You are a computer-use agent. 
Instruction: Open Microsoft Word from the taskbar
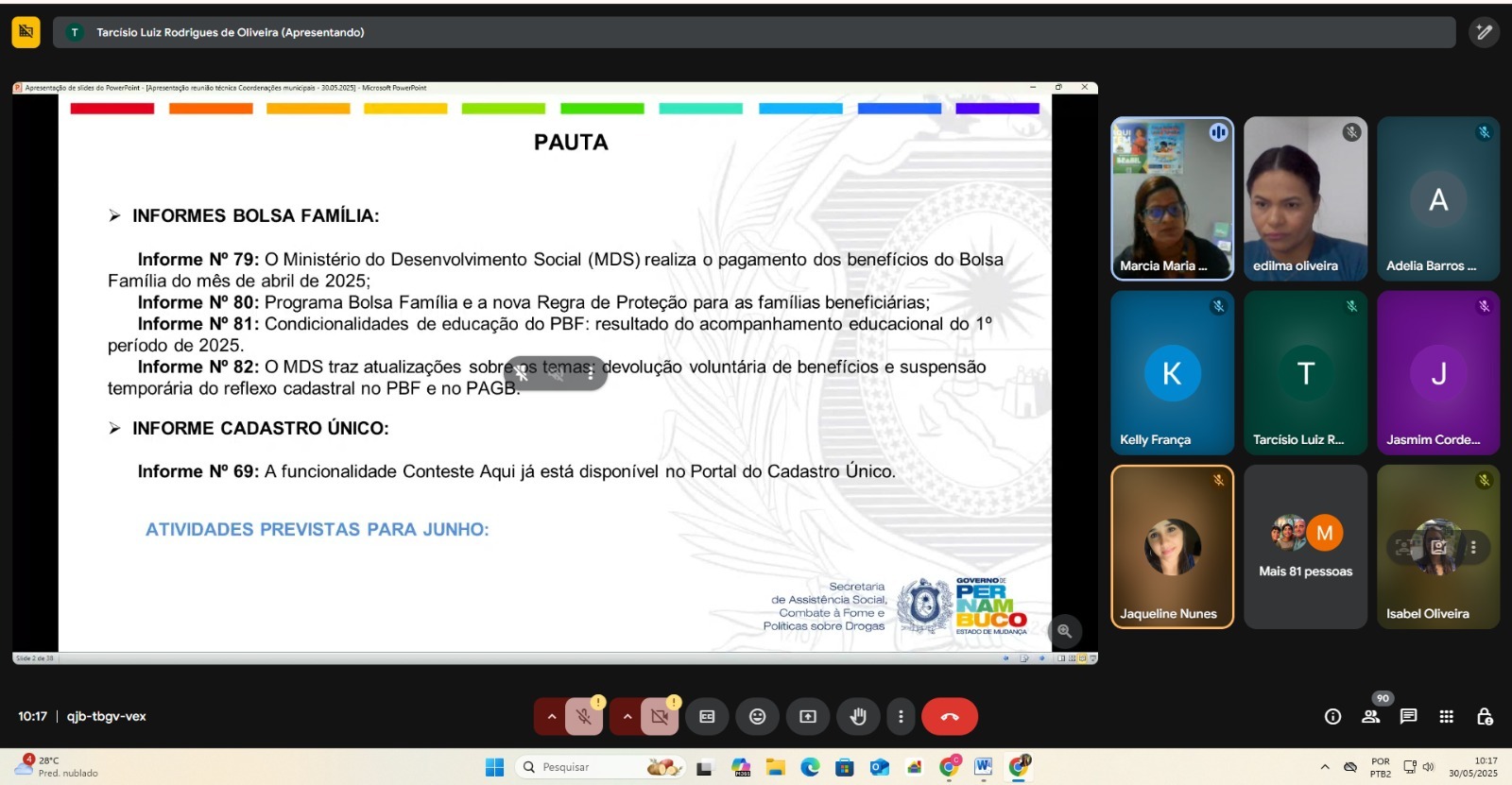point(983,767)
